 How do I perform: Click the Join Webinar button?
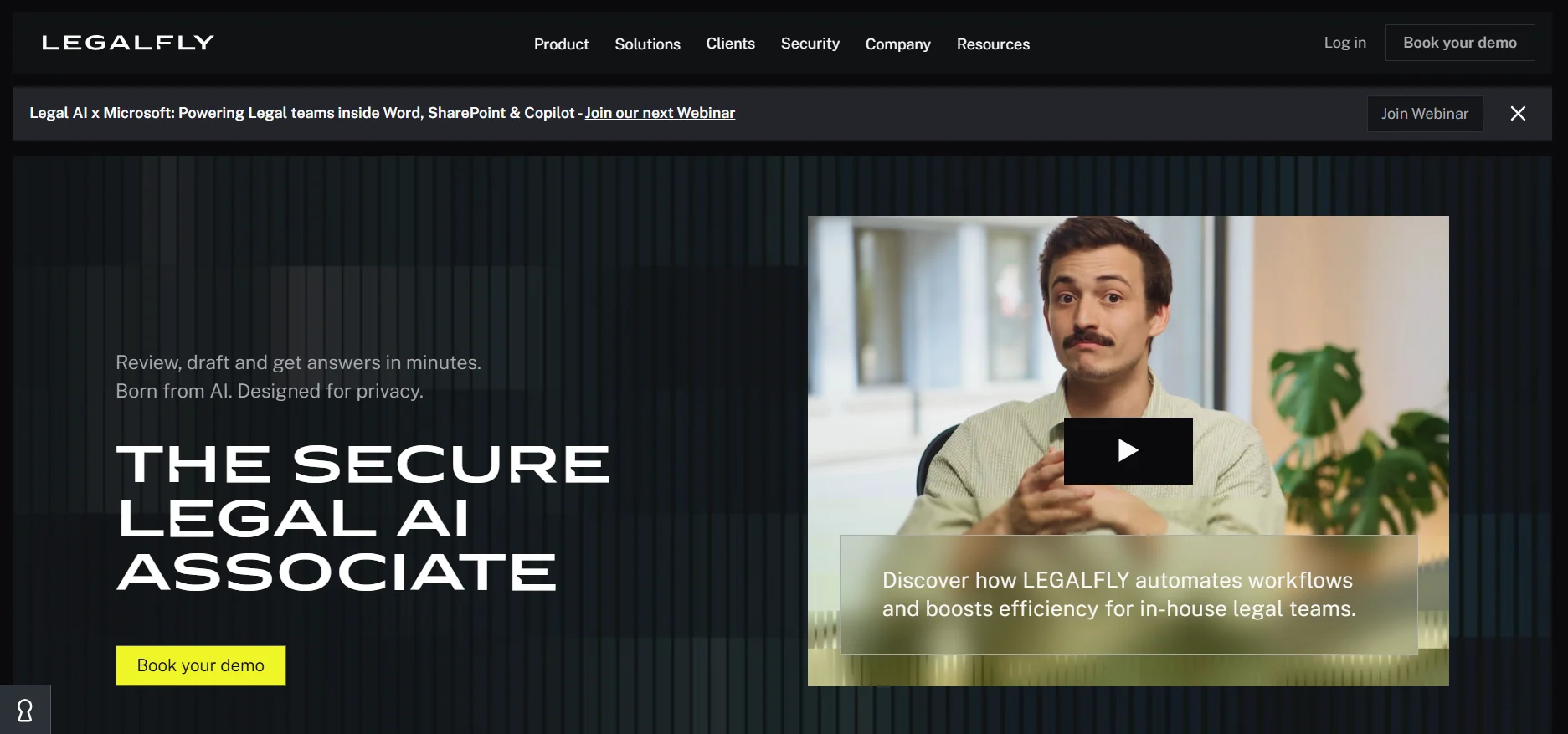[1425, 114]
